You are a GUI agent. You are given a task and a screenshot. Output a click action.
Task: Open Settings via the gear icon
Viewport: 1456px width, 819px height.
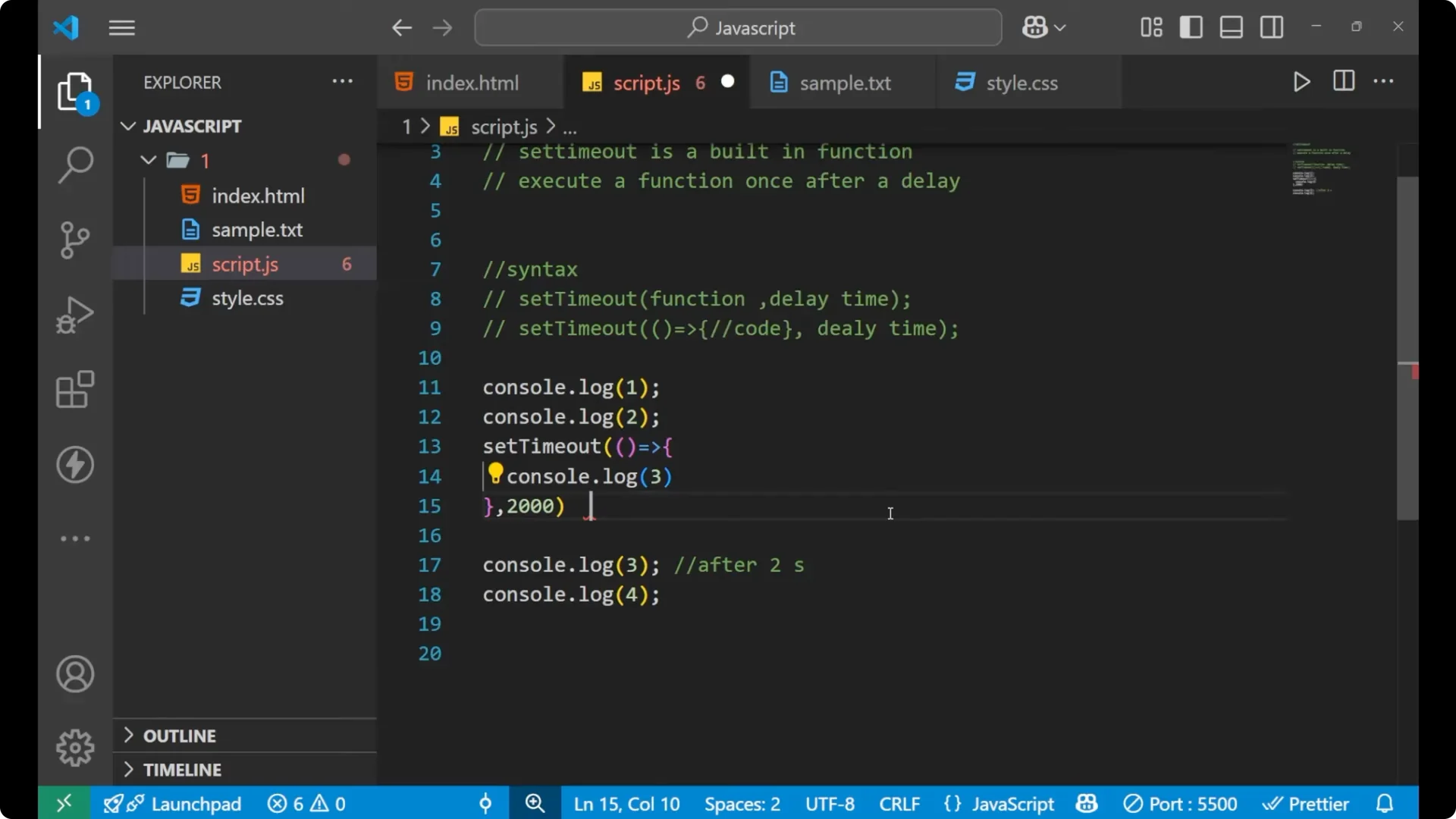[74, 747]
